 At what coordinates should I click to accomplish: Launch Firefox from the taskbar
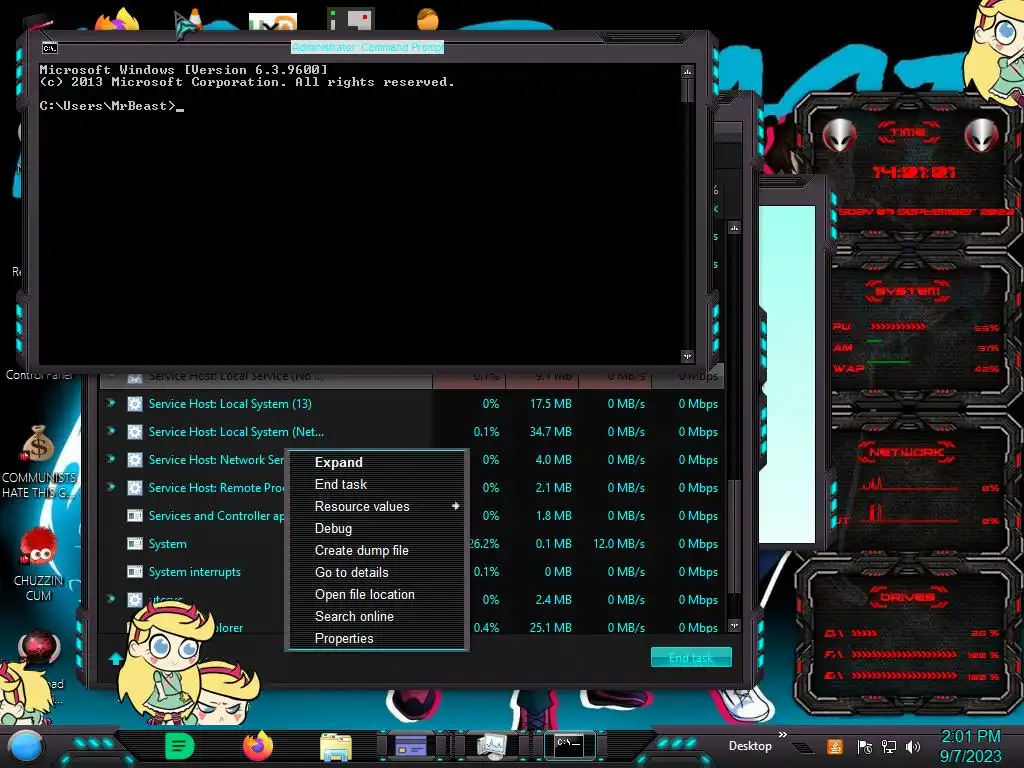point(258,746)
